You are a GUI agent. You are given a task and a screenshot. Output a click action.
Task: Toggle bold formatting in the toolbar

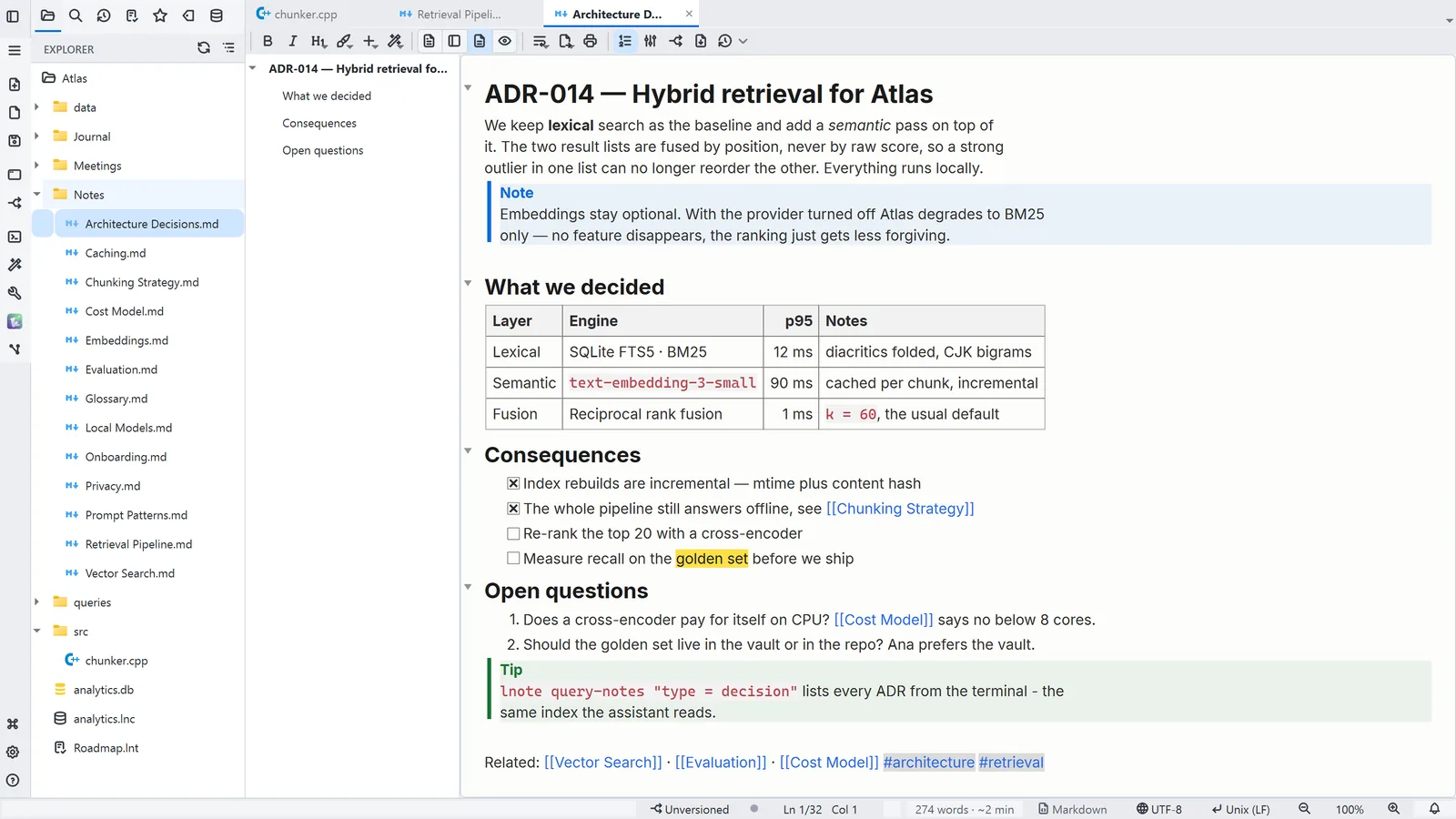point(268,41)
